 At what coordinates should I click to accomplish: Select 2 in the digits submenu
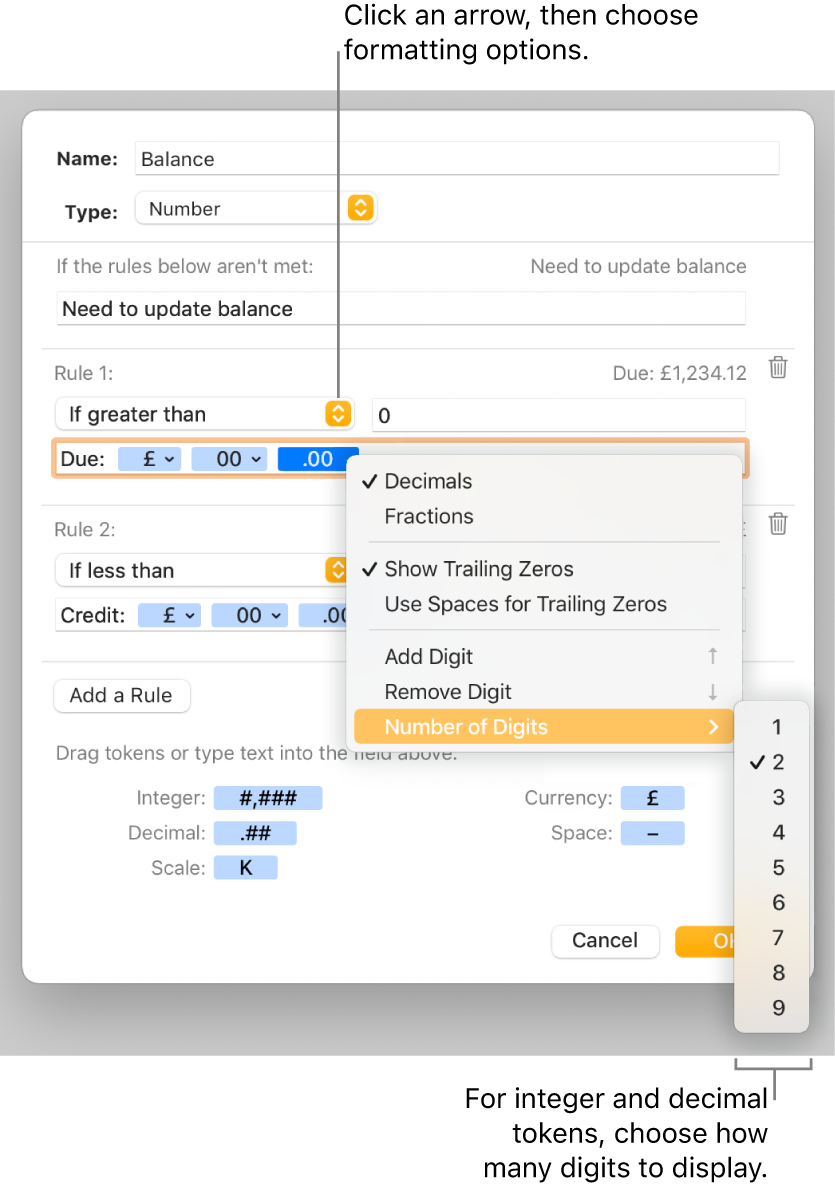[x=778, y=762]
